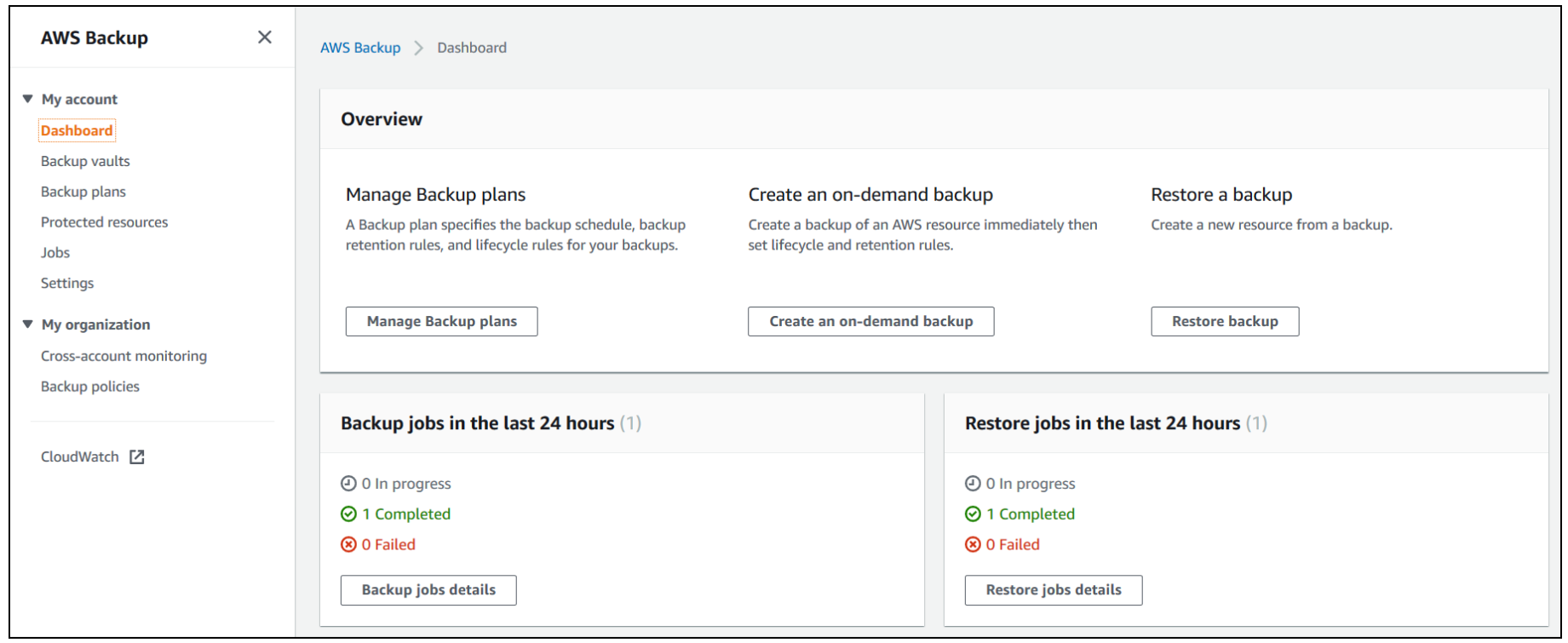
Task: Open Cross-account monitoring in the sidebar
Action: pos(123,356)
